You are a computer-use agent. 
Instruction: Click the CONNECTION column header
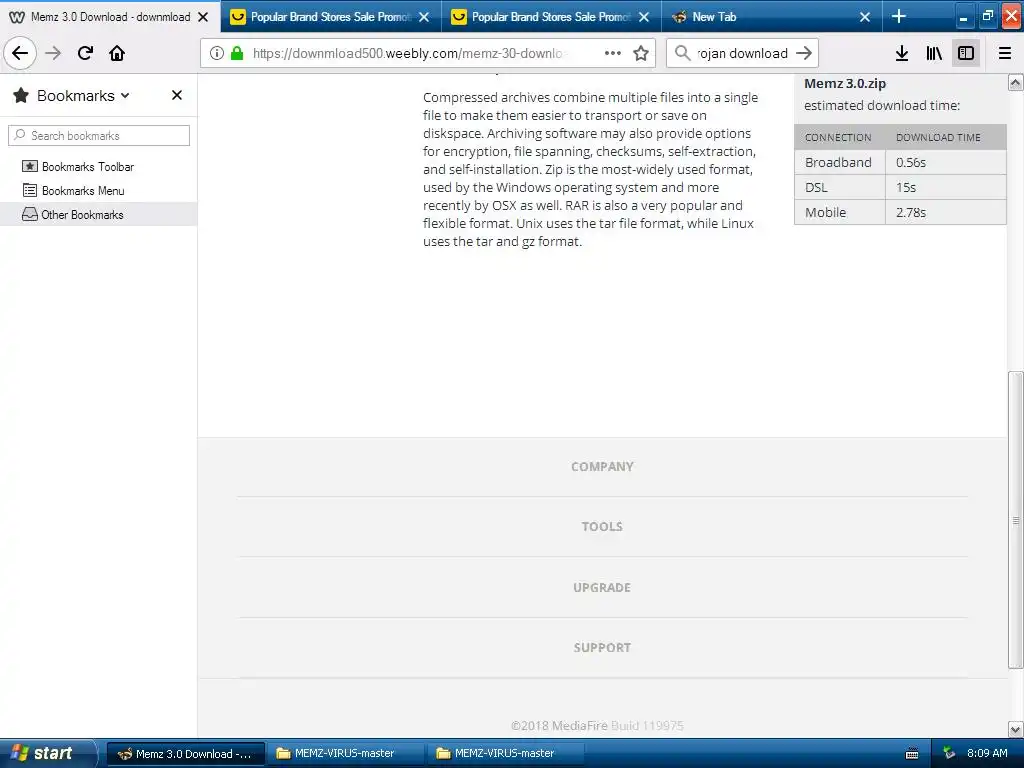[838, 137]
